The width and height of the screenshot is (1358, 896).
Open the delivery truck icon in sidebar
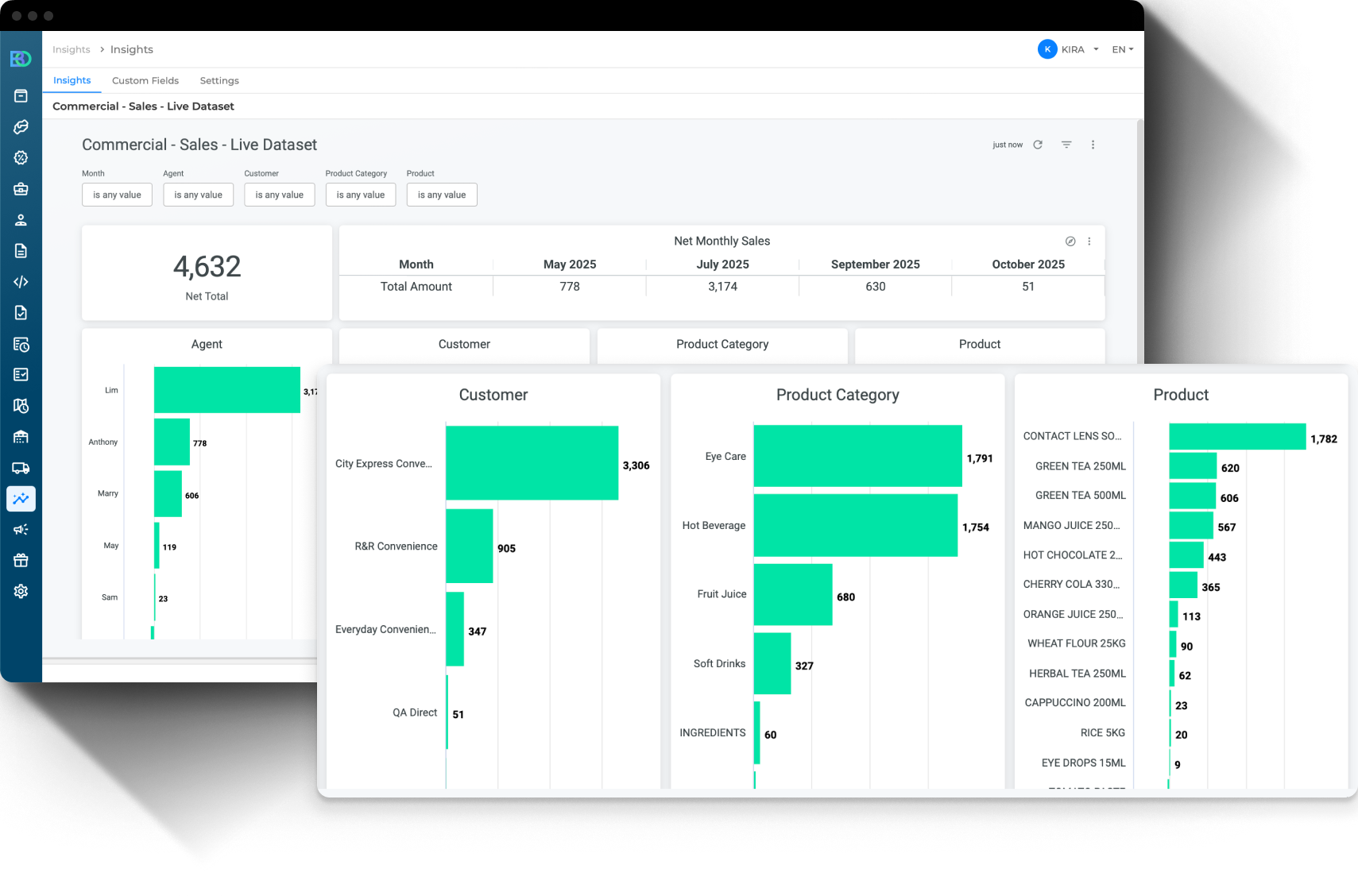(21, 468)
